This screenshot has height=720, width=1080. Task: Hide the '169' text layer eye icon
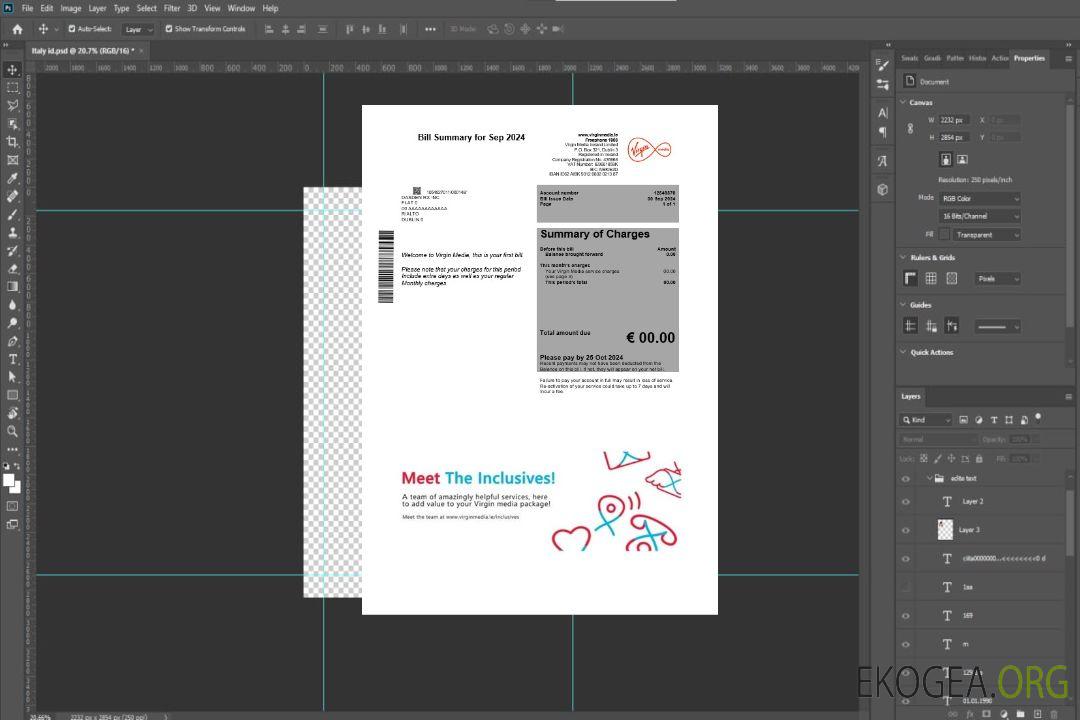(x=906, y=616)
